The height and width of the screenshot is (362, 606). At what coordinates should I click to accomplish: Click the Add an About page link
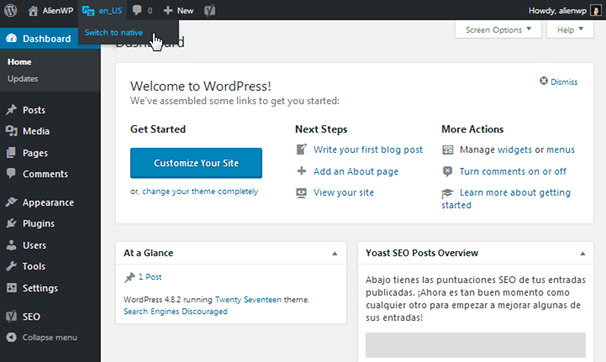(356, 172)
